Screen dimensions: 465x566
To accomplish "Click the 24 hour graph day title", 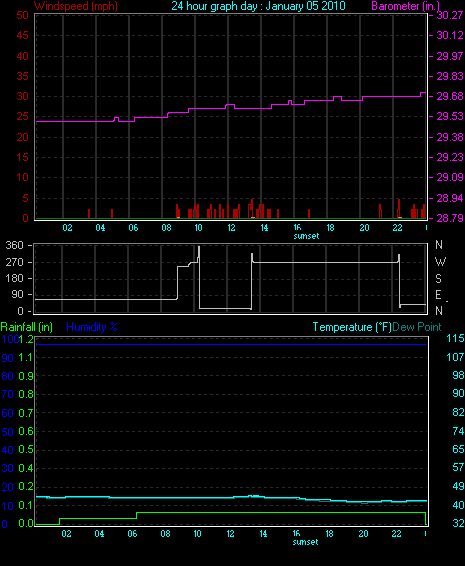I will point(258,6).
